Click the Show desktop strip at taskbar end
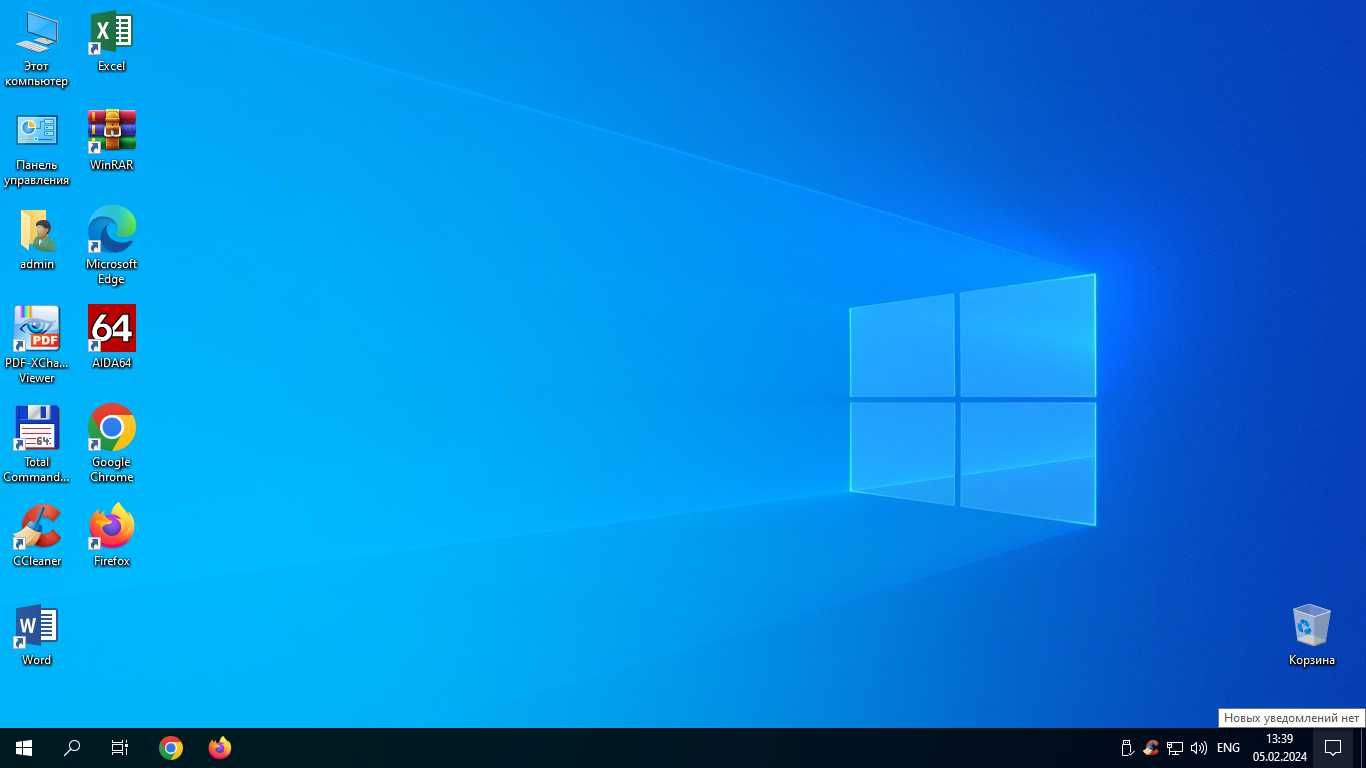 click(1362, 748)
